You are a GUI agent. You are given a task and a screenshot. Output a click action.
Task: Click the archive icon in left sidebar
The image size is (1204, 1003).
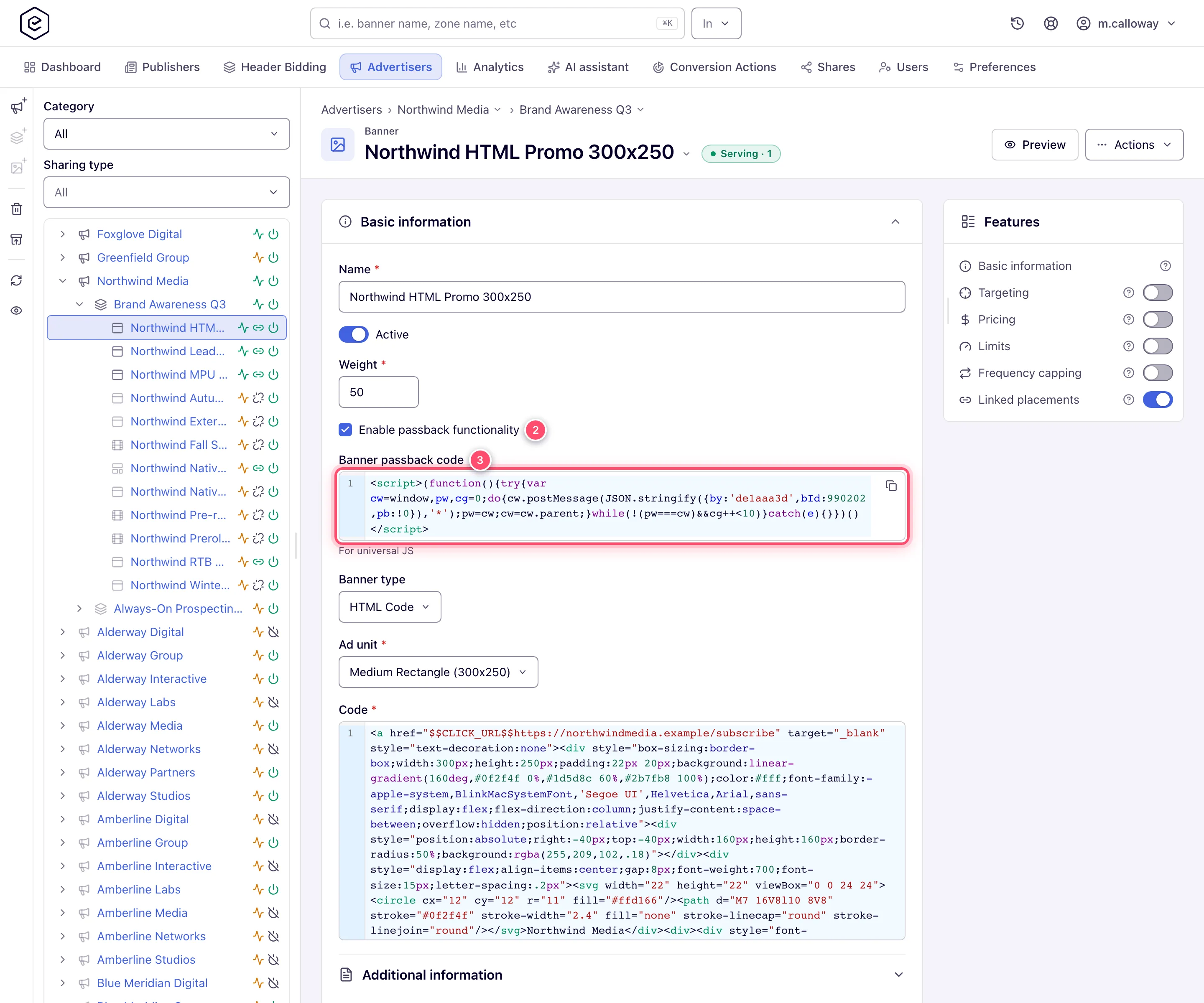17,239
